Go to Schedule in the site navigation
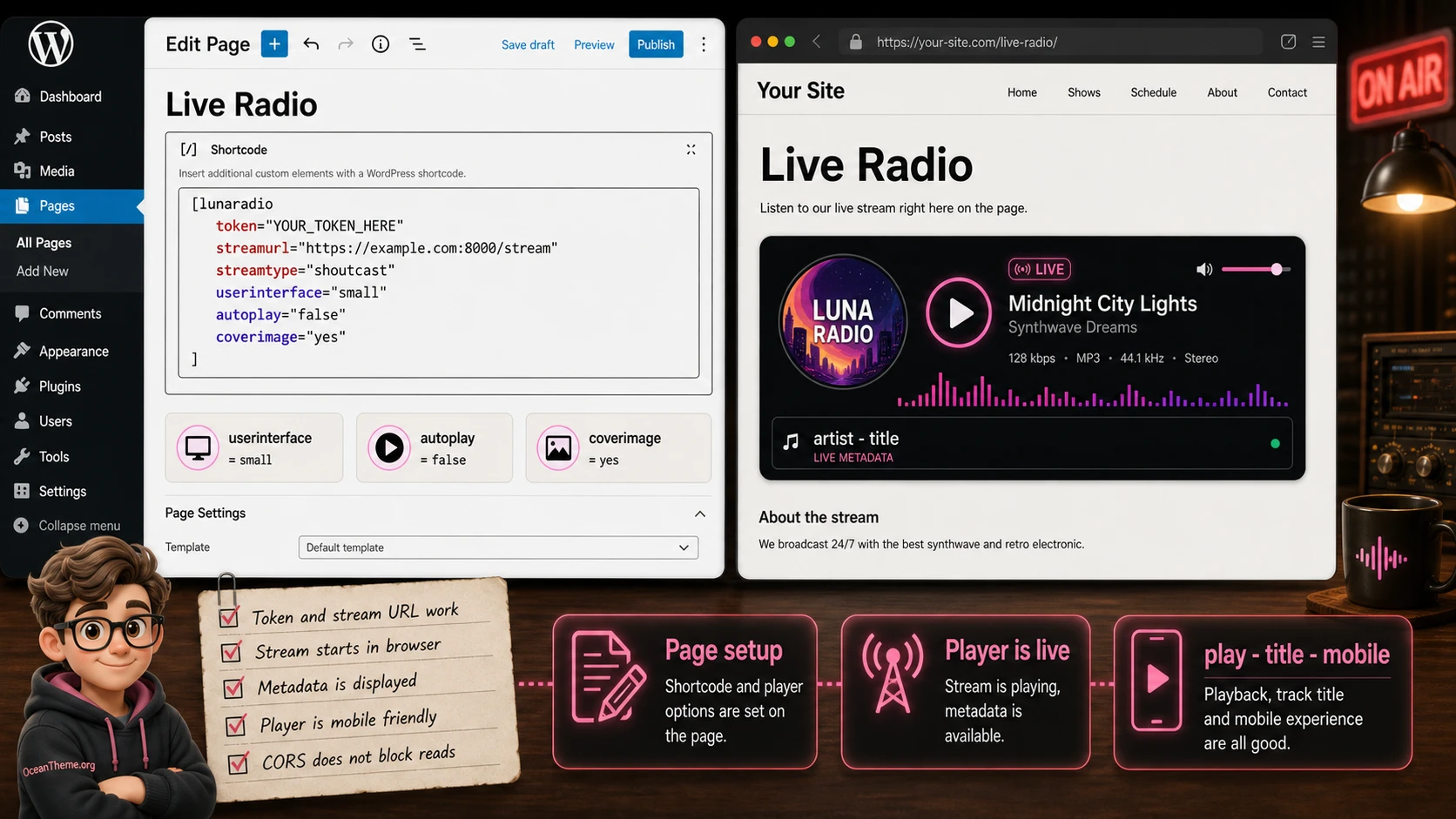 1153,92
